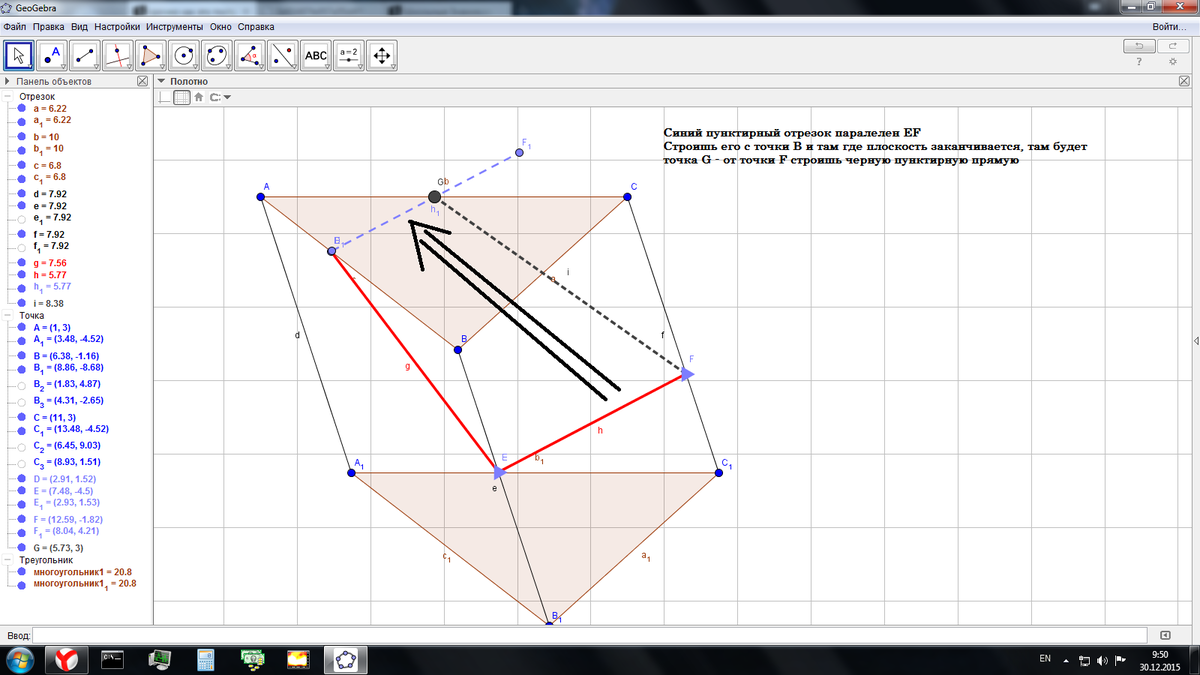Open the Polygon tool's submenu arrow
The image size is (1200, 675).
click(x=162, y=66)
